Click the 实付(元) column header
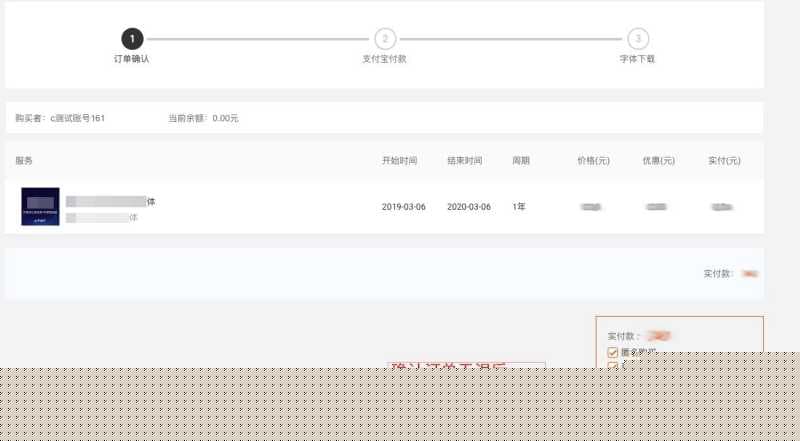Image resolution: width=800 pixels, height=441 pixels. pyautogui.click(x=724, y=161)
